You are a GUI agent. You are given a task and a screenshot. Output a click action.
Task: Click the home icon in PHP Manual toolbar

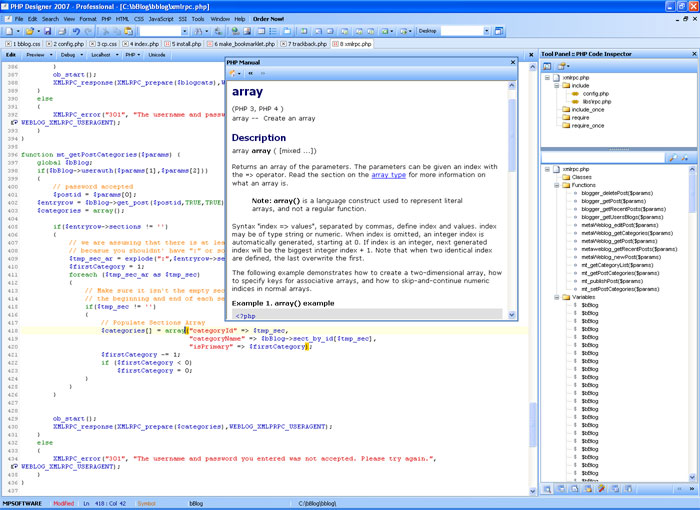coord(233,73)
